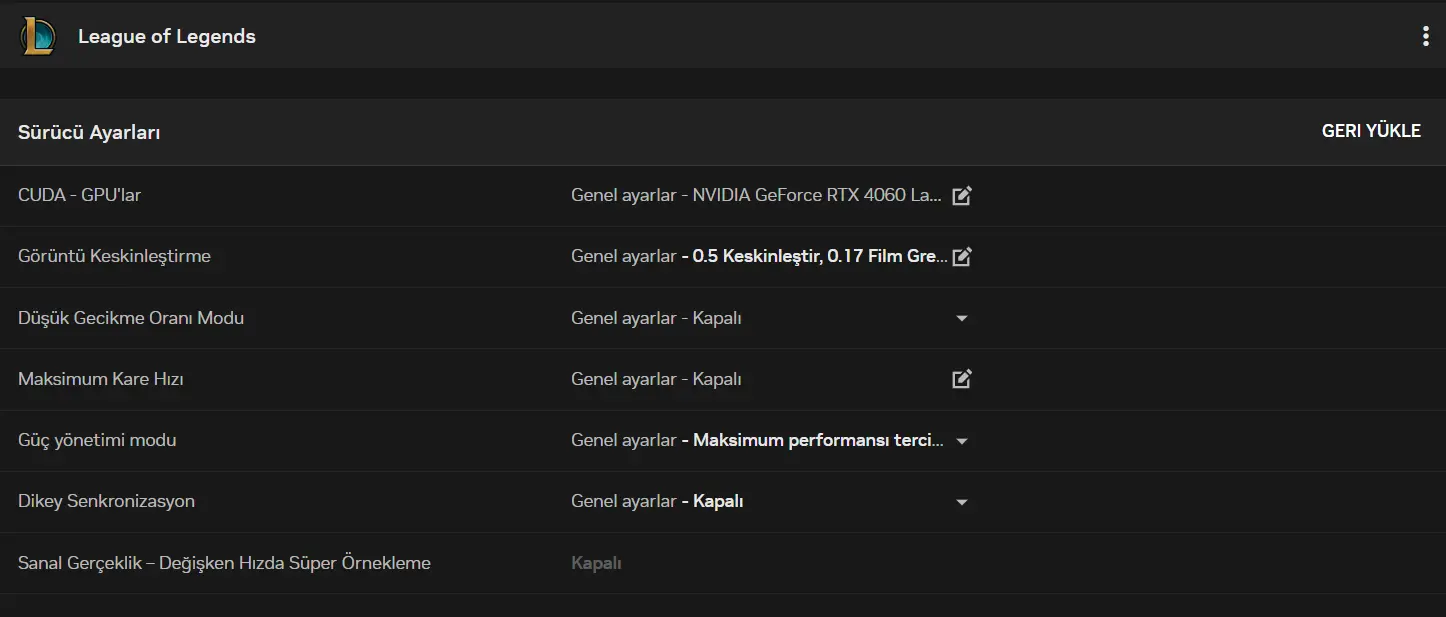Click the Kapalı value of Maksimum Kare Hızı
This screenshot has width=1446, height=617.
click(x=717, y=379)
